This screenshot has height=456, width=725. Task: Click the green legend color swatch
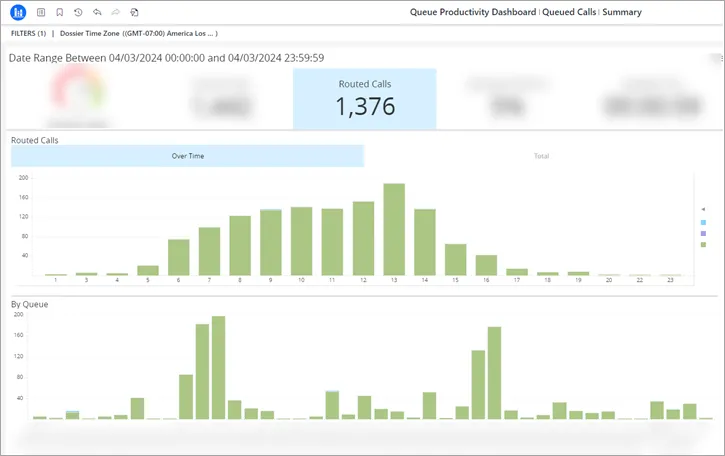[x=703, y=245]
